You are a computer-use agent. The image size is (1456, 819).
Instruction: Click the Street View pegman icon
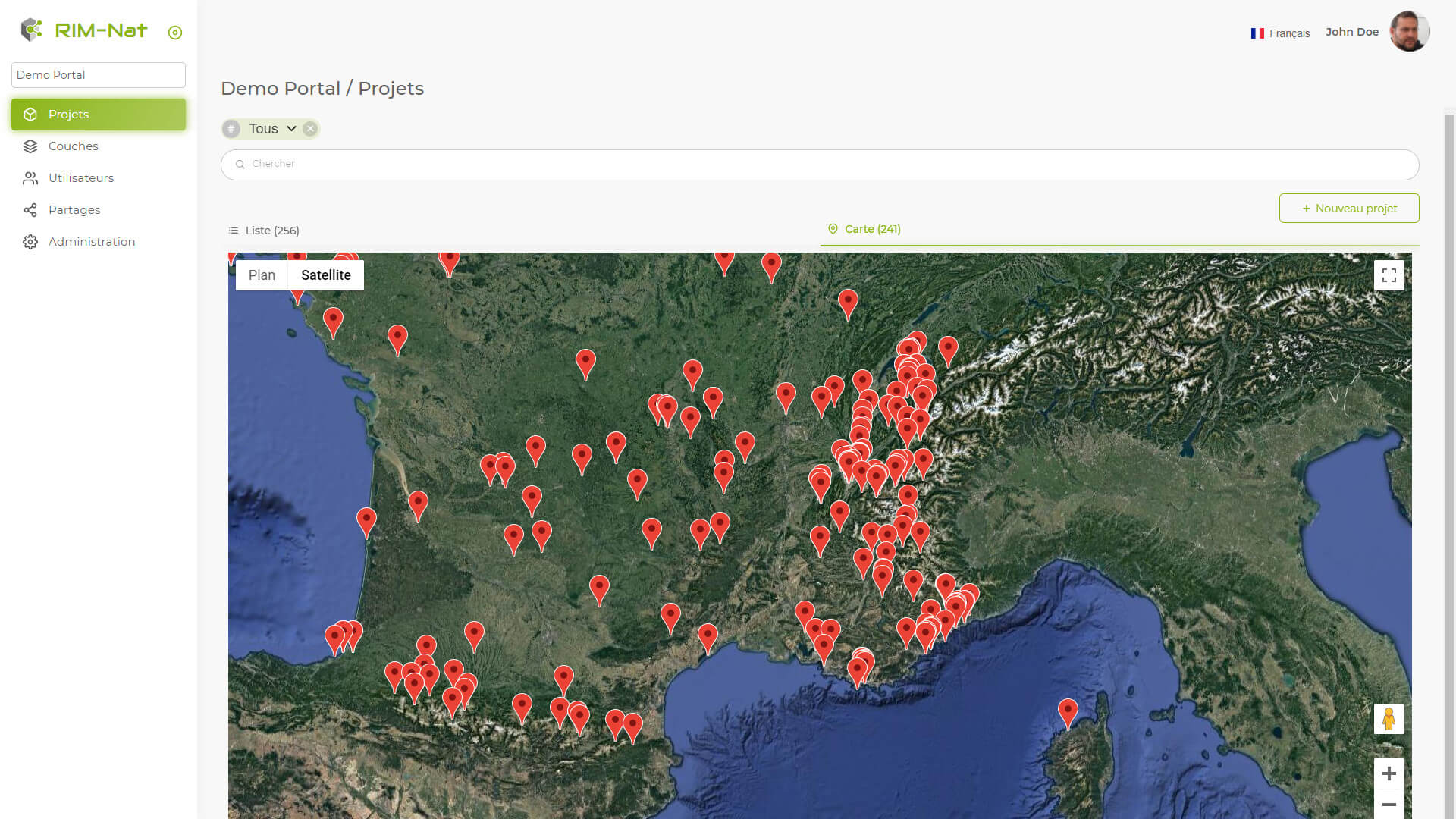[1389, 719]
